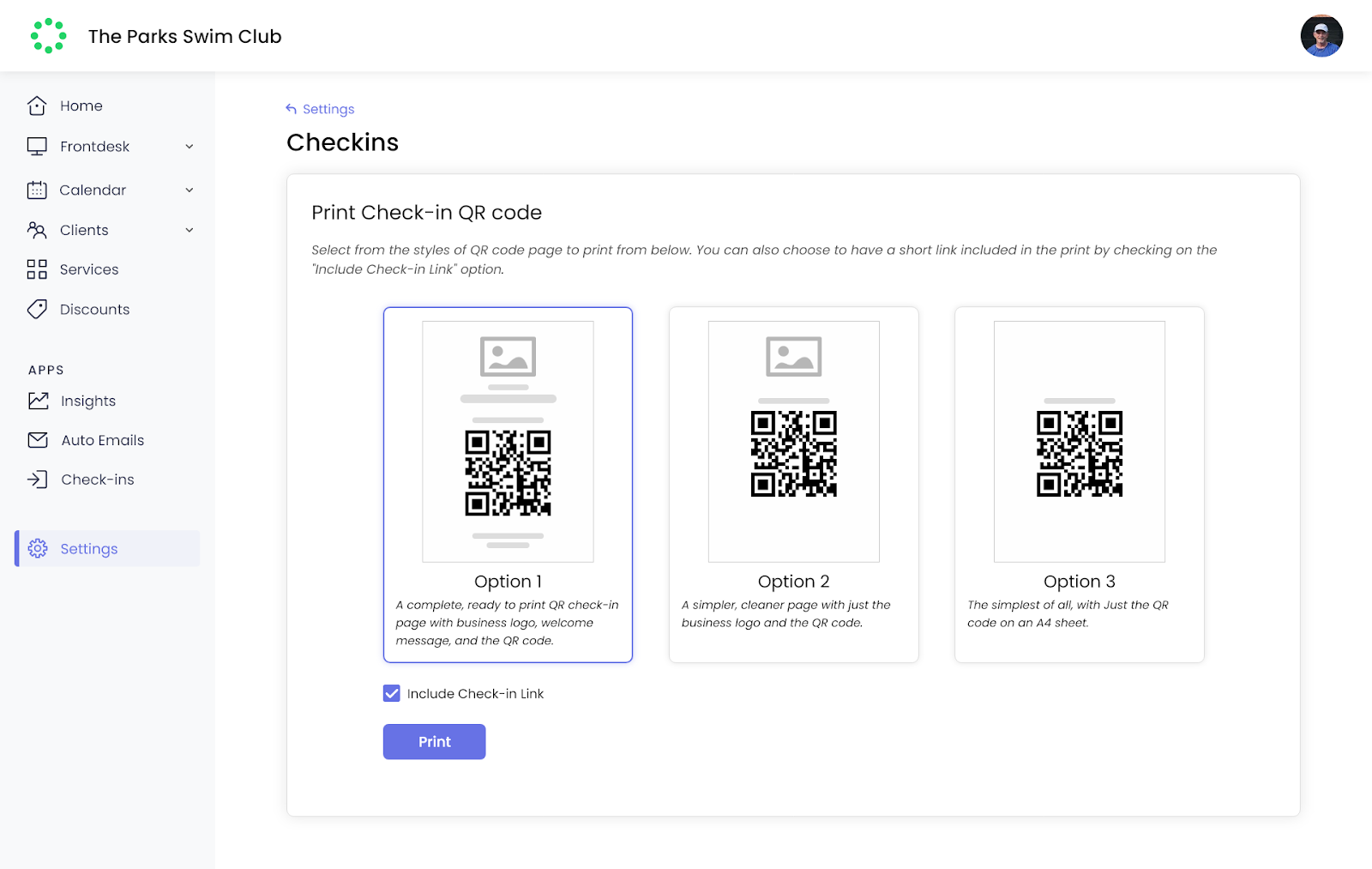
Task: Open the user profile avatar
Action: tap(1321, 36)
